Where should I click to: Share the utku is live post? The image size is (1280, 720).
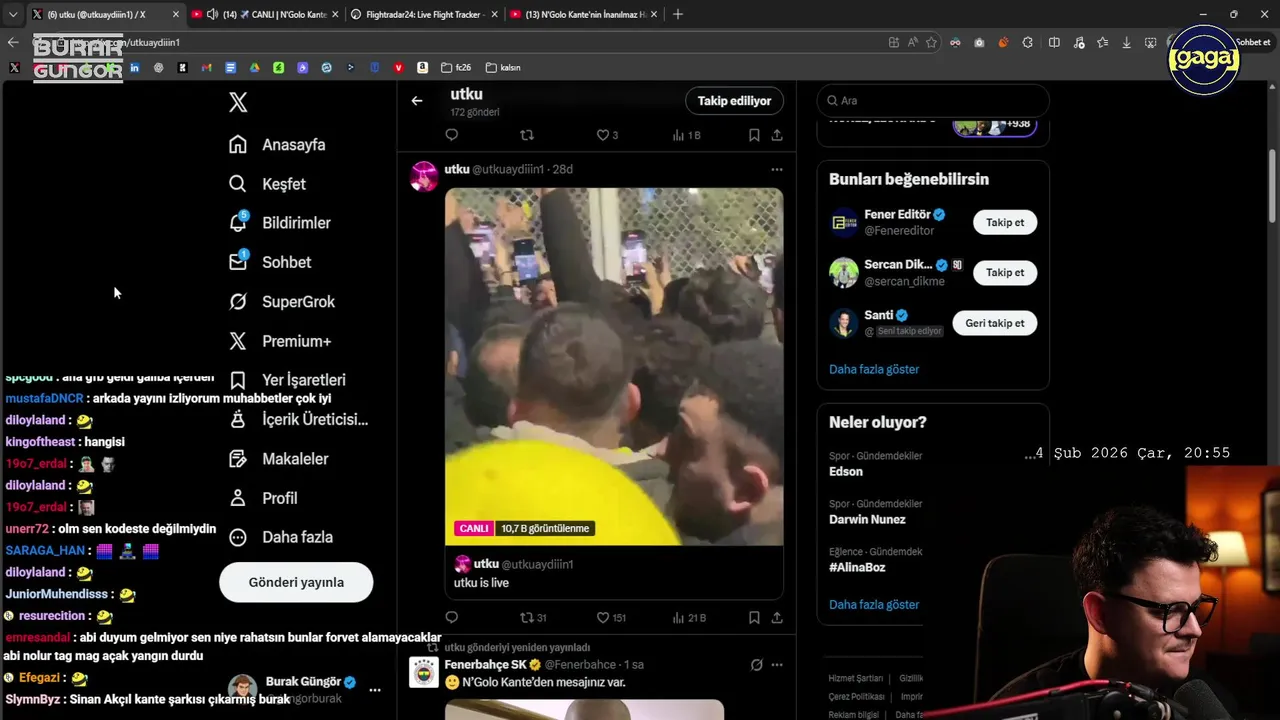pos(777,618)
